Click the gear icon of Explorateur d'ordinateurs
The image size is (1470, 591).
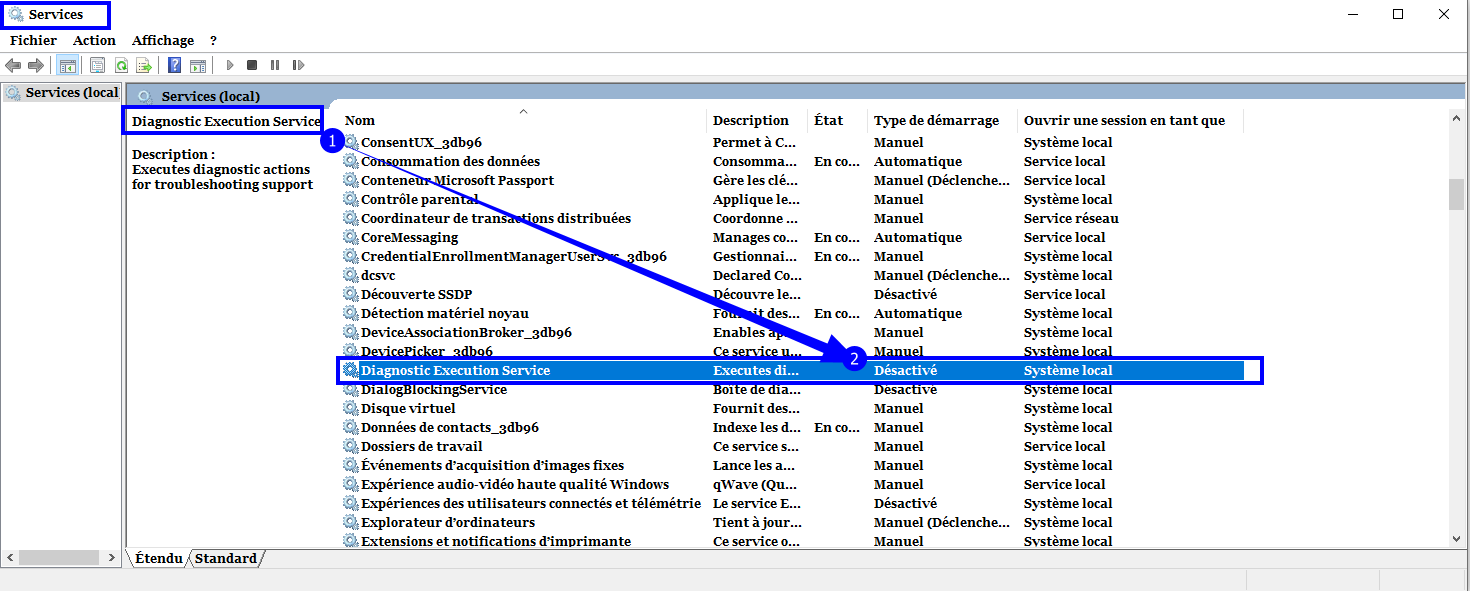click(x=351, y=522)
